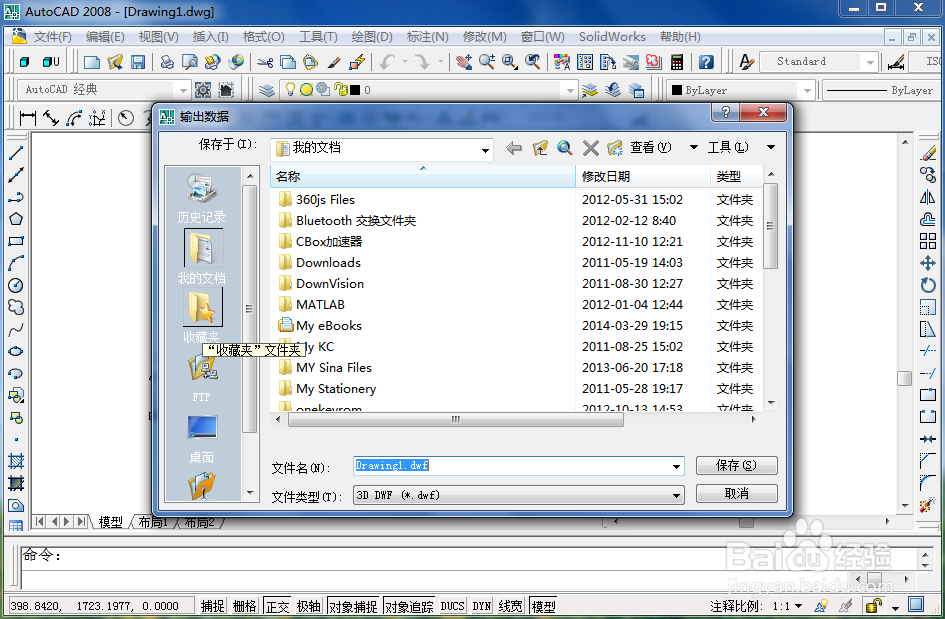Expand the 文件类型 3D DWF dropdown
The image size is (945, 619).
pos(676,496)
